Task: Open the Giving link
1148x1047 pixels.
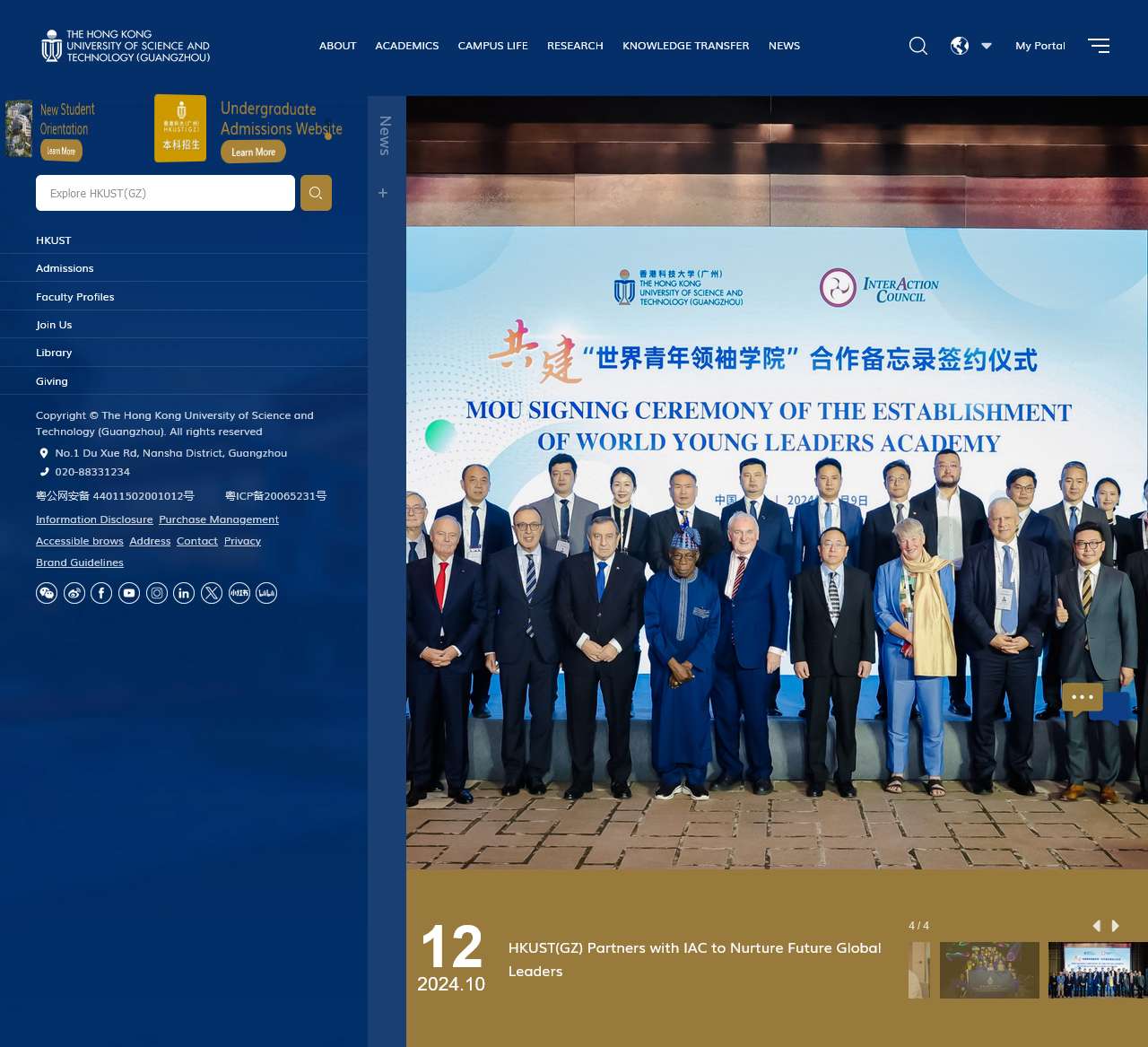Action: (x=52, y=381)
